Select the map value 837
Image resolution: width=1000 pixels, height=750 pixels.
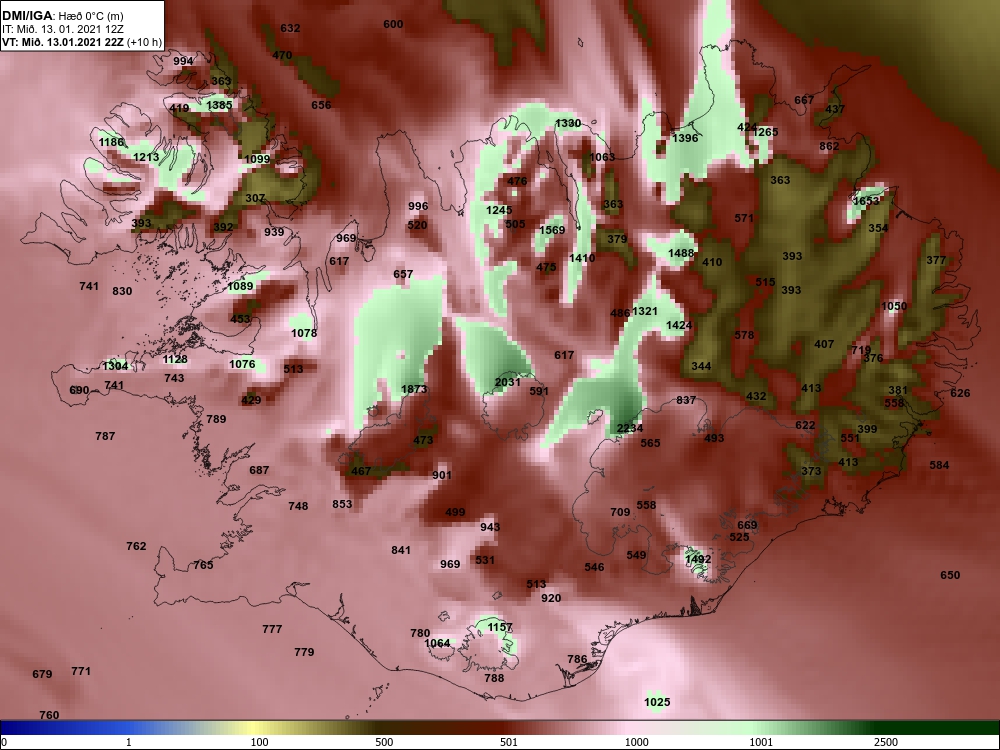click(686, 400)
